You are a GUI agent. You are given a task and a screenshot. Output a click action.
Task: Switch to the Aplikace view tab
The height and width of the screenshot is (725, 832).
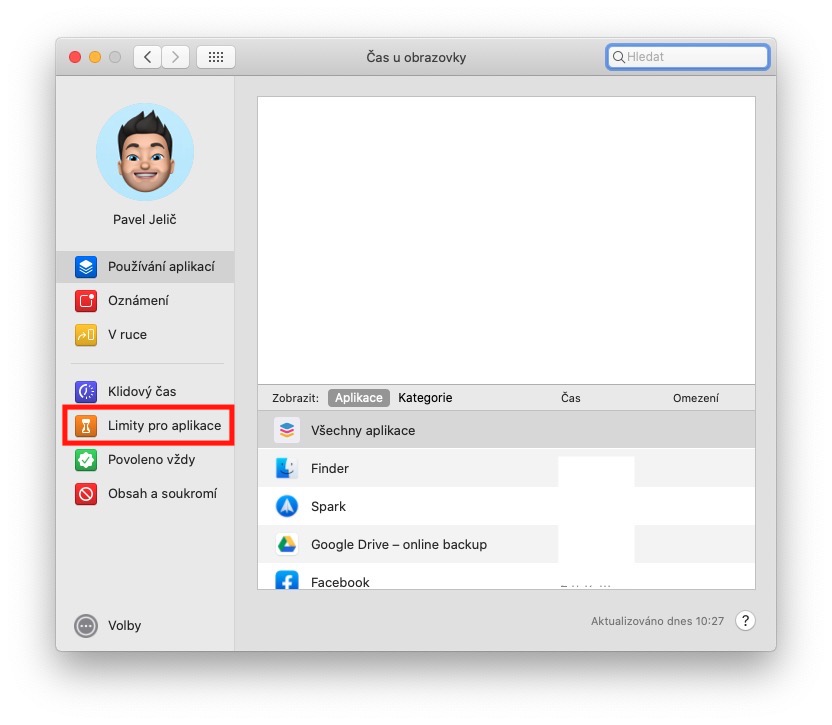[x=359, y=398]
